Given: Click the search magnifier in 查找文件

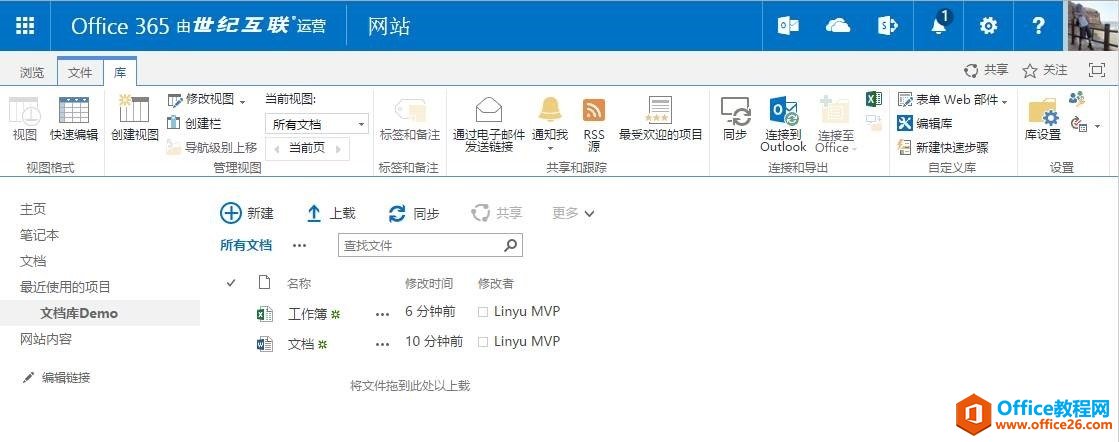Looking at the screenshot, I should pyautogui.click(x=510, y=245).
